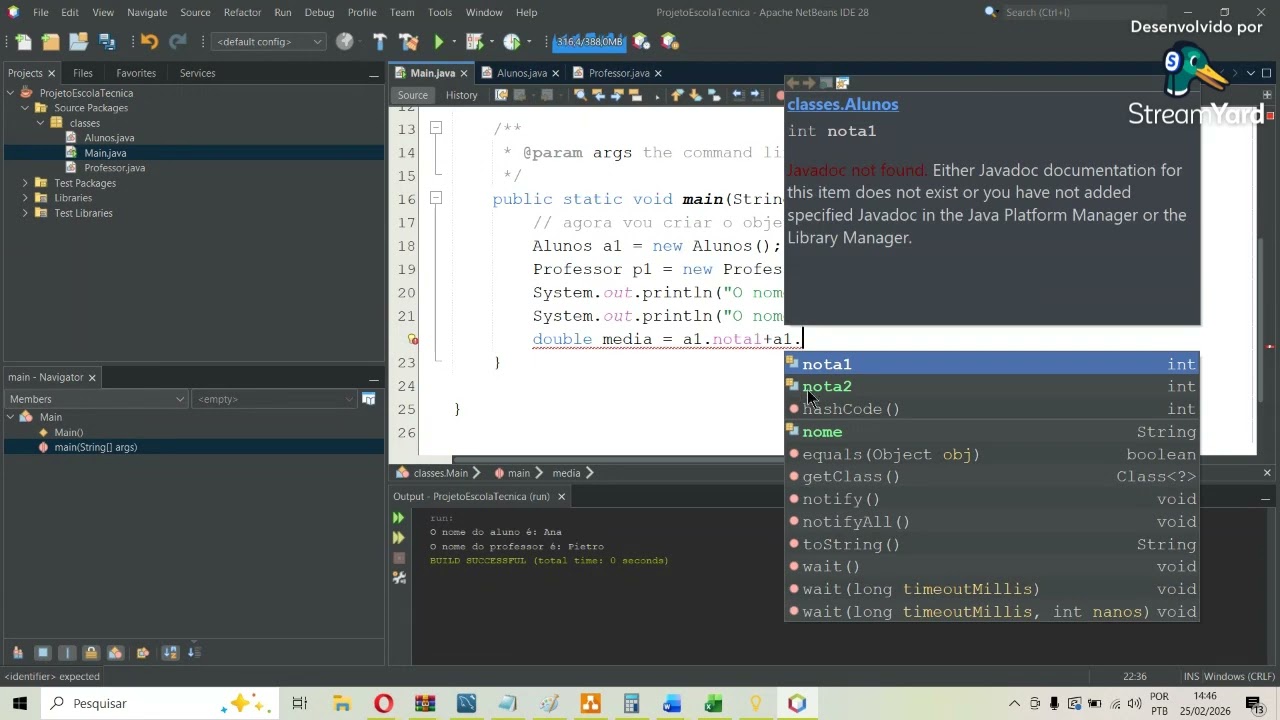1280x720 pixels.
Task: Click javadoc popup back arrow
Action: pyautogui.click(x=793, y=83)
